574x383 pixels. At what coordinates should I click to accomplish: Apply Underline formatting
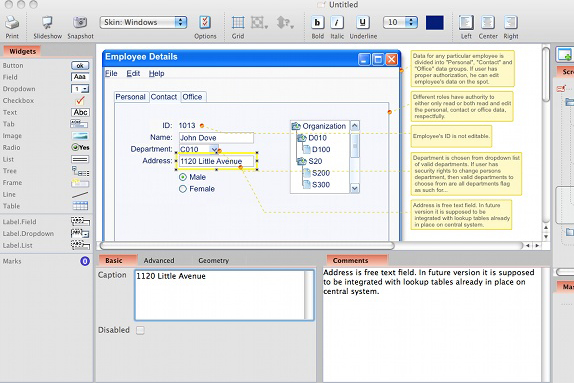pos(362,23)
